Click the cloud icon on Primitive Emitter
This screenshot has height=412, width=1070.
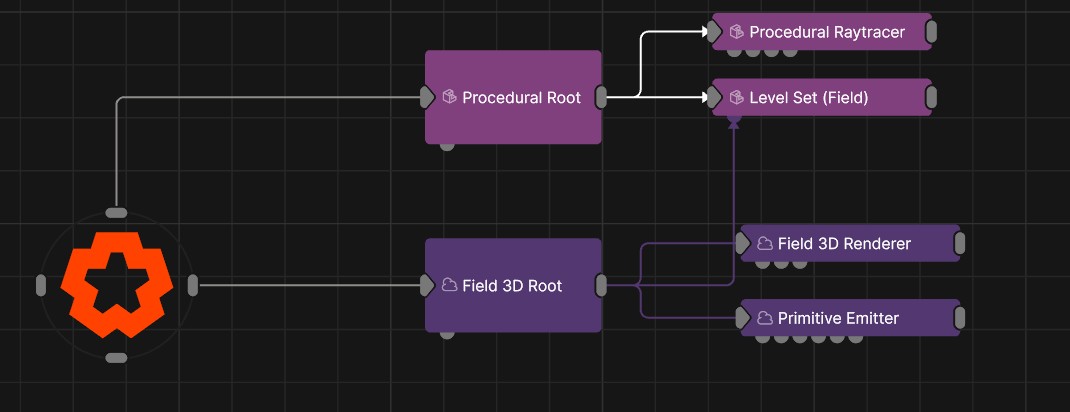(764, 318)
